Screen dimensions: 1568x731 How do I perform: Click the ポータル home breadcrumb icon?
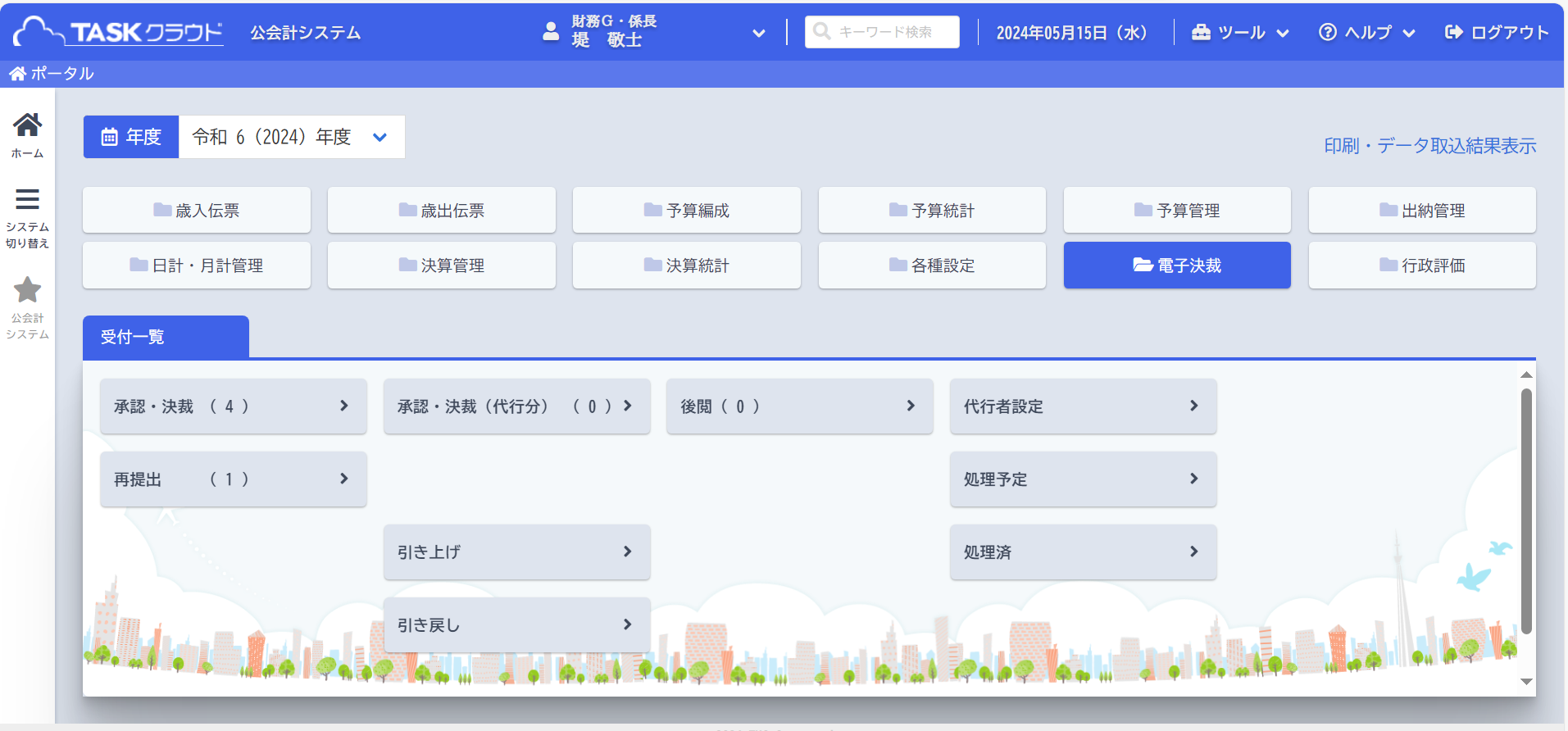point(17,74)
